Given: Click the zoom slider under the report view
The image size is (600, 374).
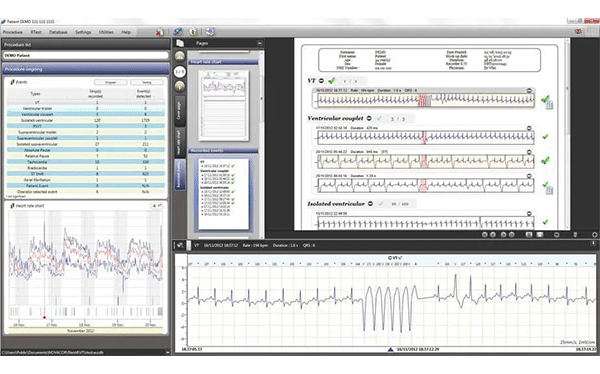Looking at the screenshot, I should tap(575, 235).
